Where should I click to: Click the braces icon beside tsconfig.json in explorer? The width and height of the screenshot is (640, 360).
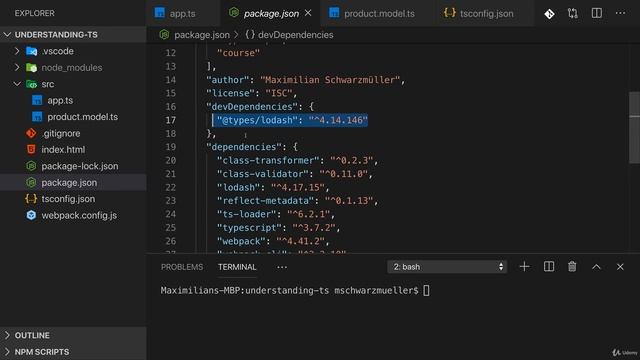31,199
